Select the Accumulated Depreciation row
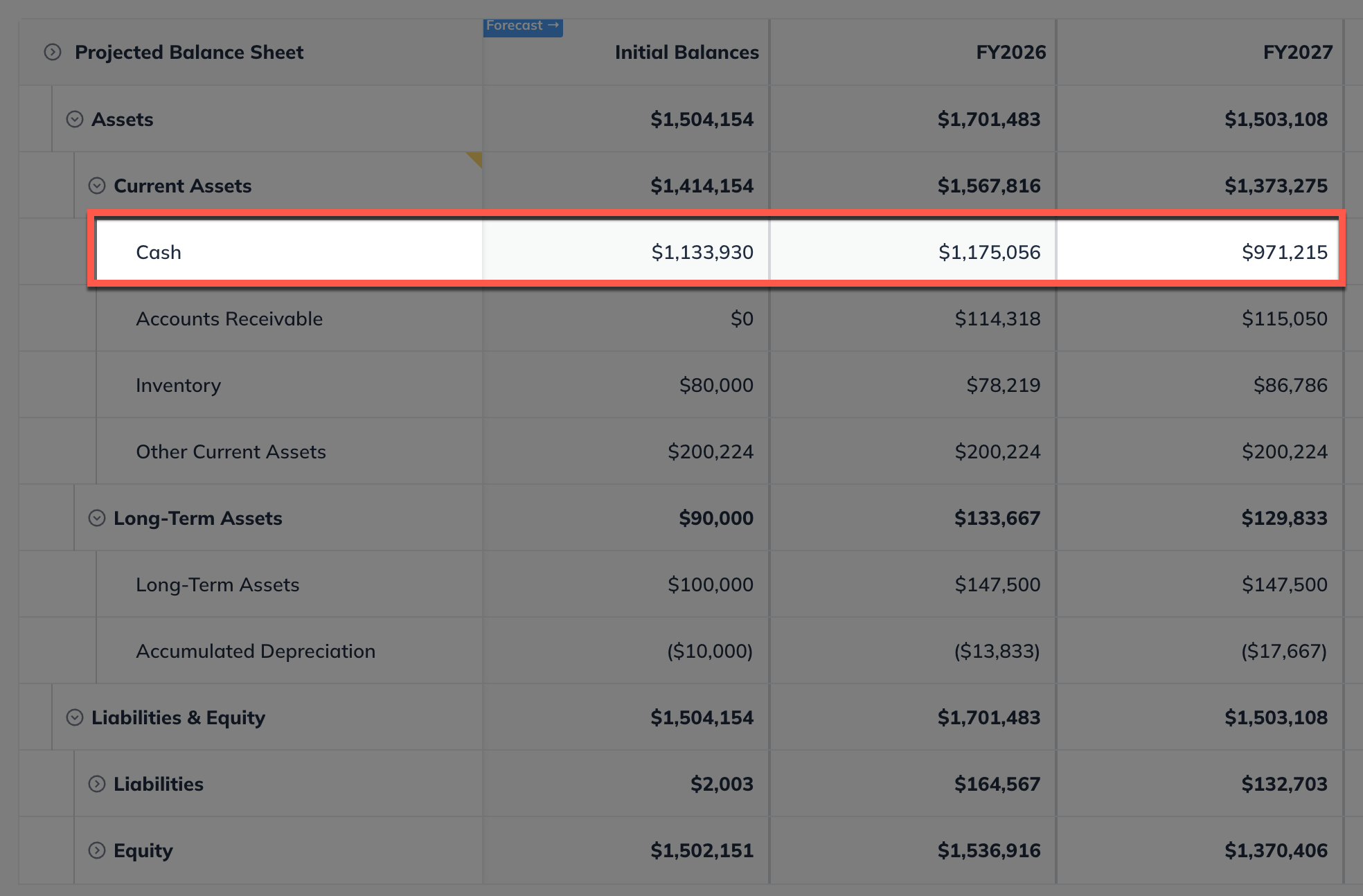 pyautogui.click(x=256, y=651)
